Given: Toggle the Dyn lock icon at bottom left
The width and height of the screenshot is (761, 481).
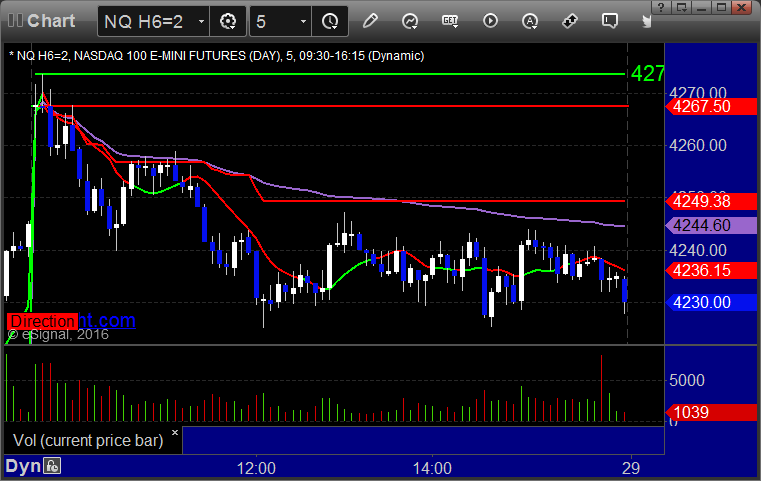Looking at the screenshot, I should [x=52, y=466].
